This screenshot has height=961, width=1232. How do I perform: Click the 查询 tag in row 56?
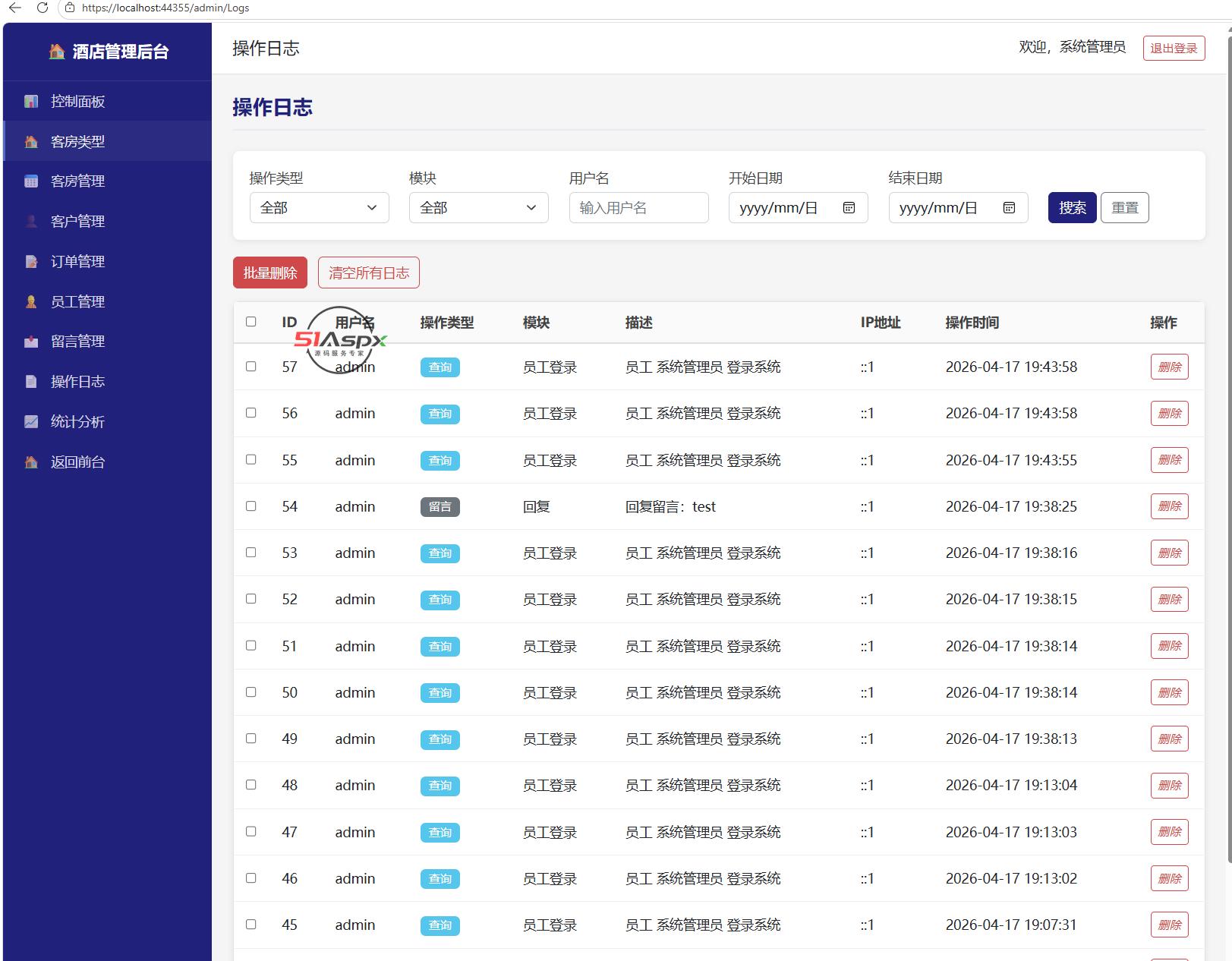[440, 414]
